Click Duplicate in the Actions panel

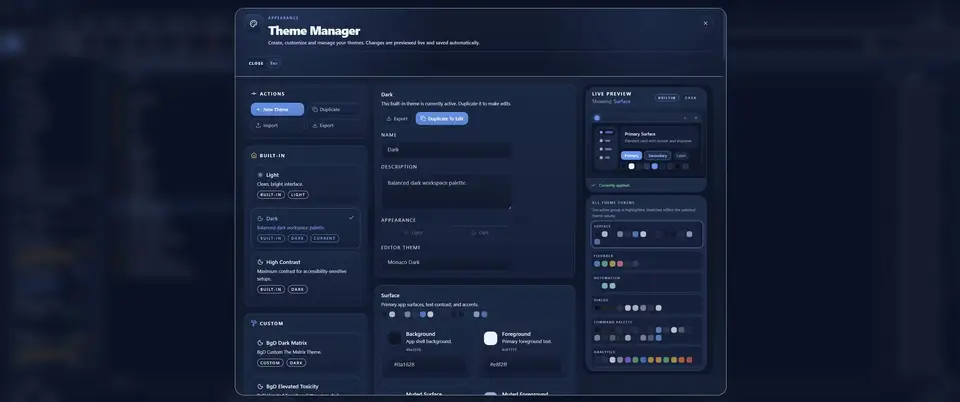[x=332, y=110]
